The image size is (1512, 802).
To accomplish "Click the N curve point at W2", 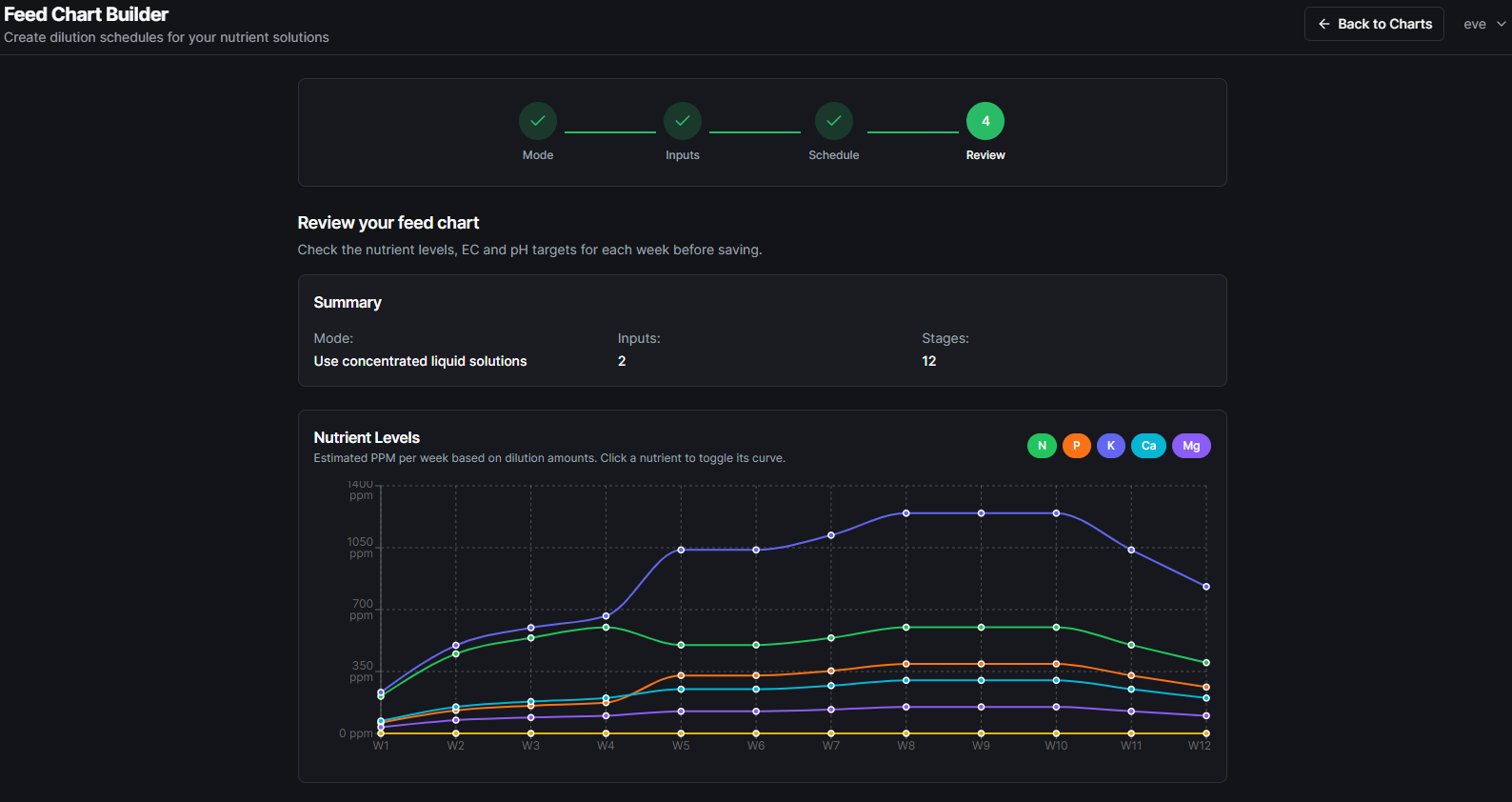I will [x=456, y=653].
